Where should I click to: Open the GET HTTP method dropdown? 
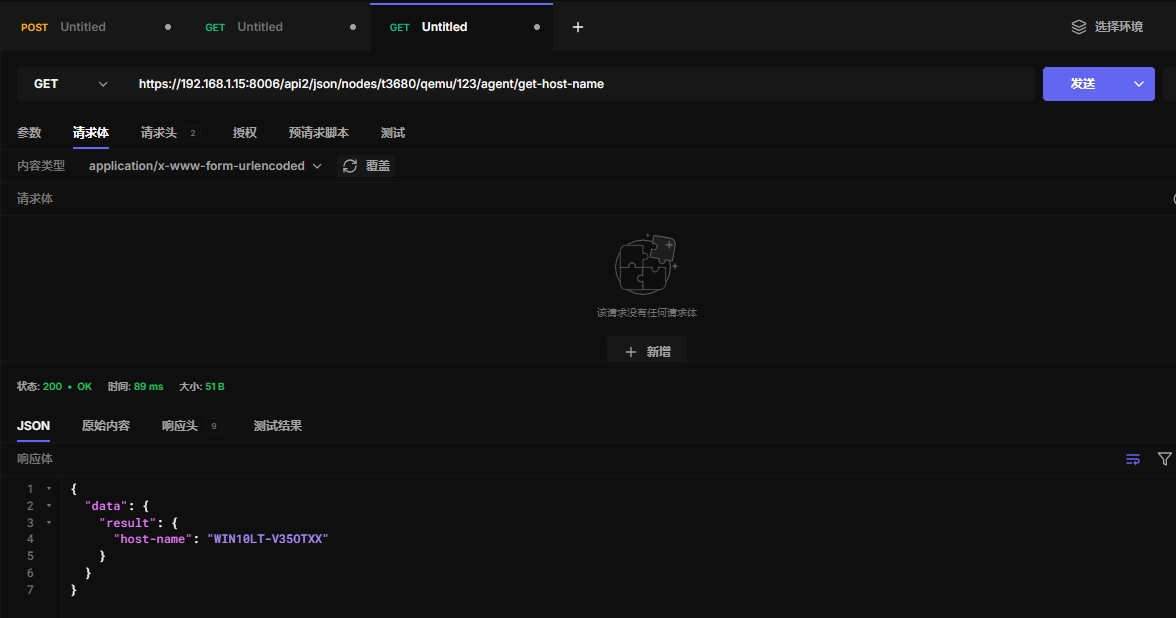(70, 84)
